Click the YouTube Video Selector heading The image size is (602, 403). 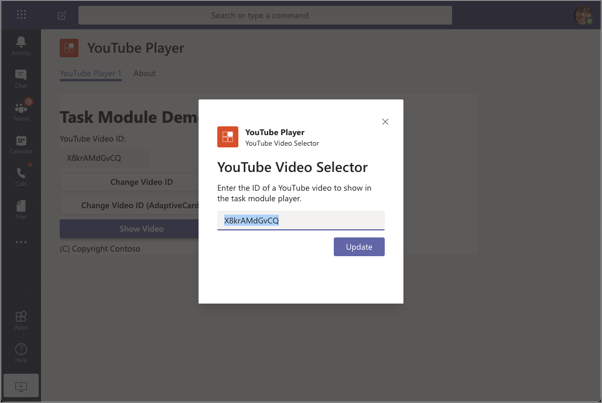point(293,167)
